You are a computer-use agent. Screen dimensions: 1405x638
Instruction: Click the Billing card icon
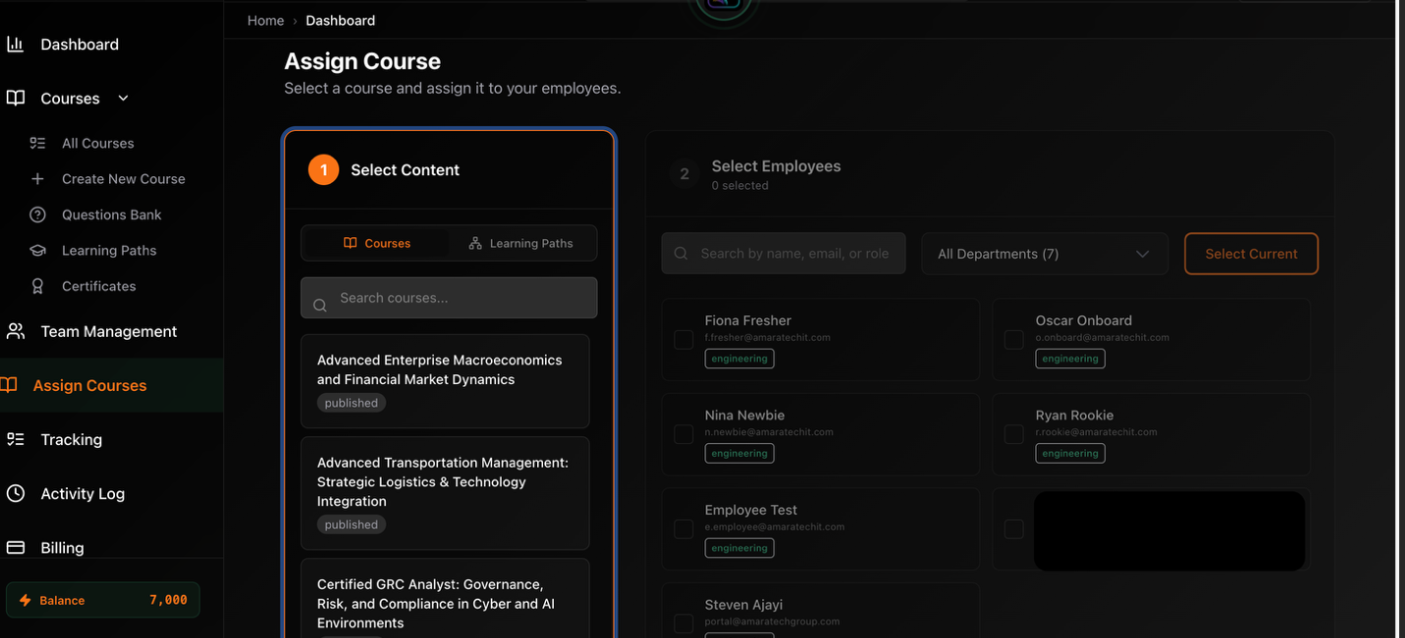tap(15, 547)
